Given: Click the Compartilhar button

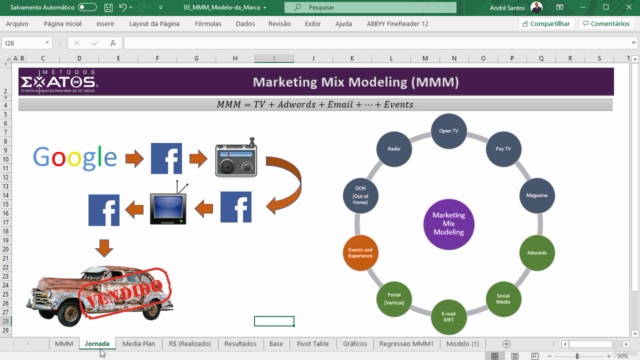Looking at the screenshot, I should click(x=546, y=24).
